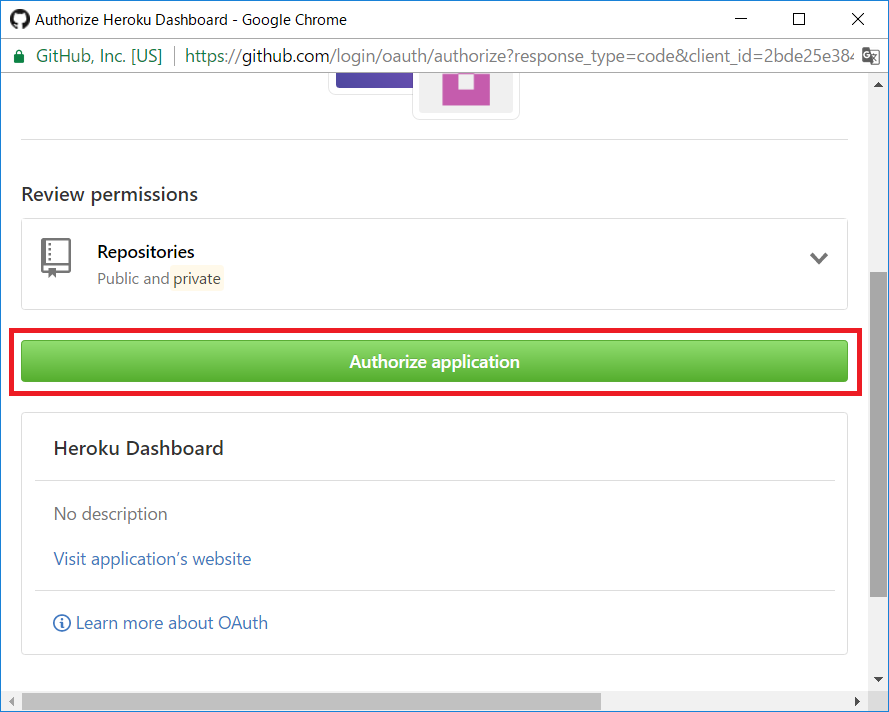Click the horizontal scrollbar thumb at bottom
This screenshot has height=712, width=889.
310,701
